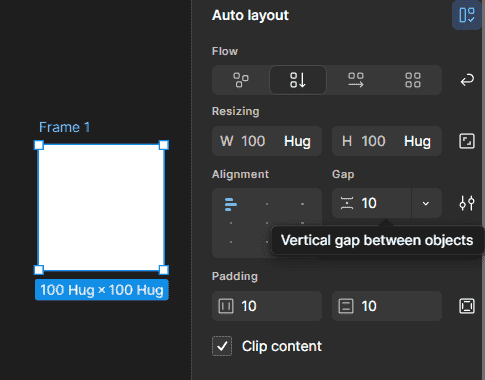Set alignment to top center dot
Screen dimensions: 485x380
[x=267, y=204]
